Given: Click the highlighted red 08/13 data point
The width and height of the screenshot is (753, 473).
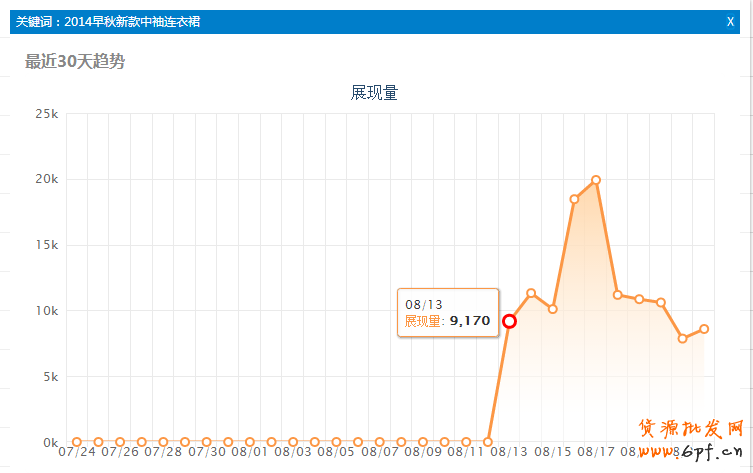Looking at the screenshot, I should coord(510,321).
